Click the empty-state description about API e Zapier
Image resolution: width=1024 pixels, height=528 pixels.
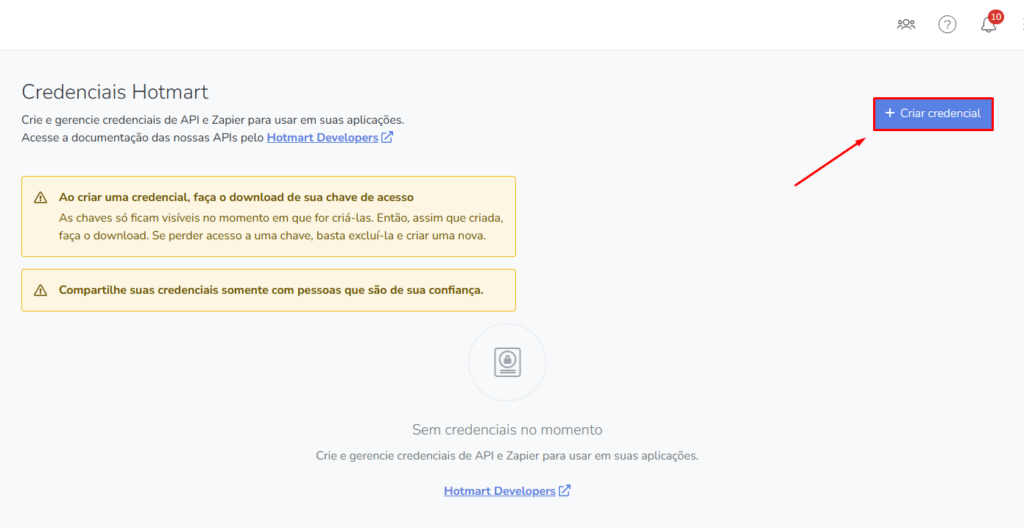click(507, 456)
